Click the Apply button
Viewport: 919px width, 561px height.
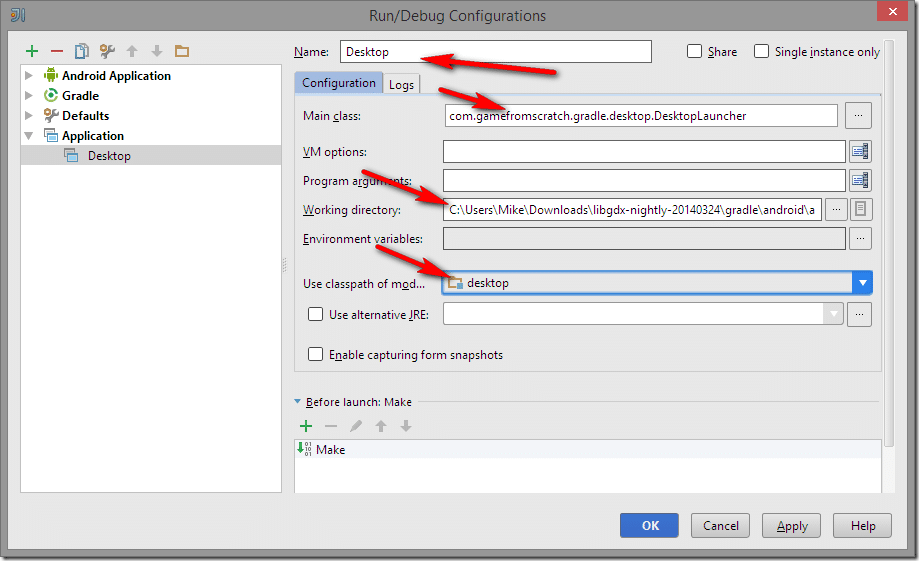tap(791, 525)
